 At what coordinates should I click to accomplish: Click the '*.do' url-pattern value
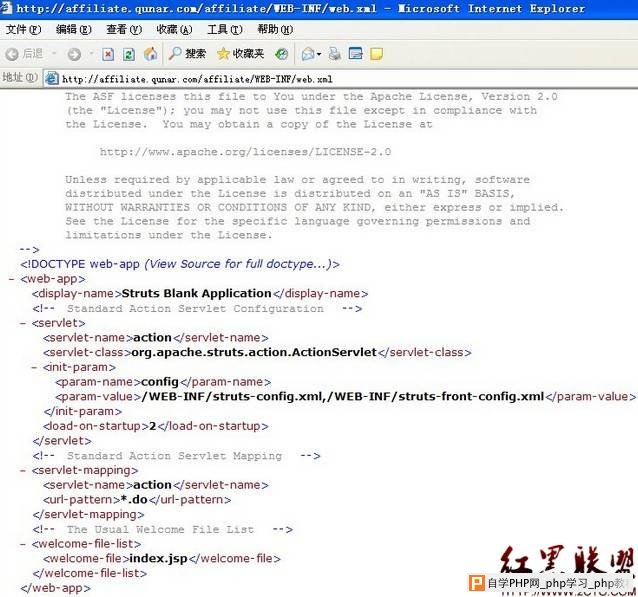point(134,500)
